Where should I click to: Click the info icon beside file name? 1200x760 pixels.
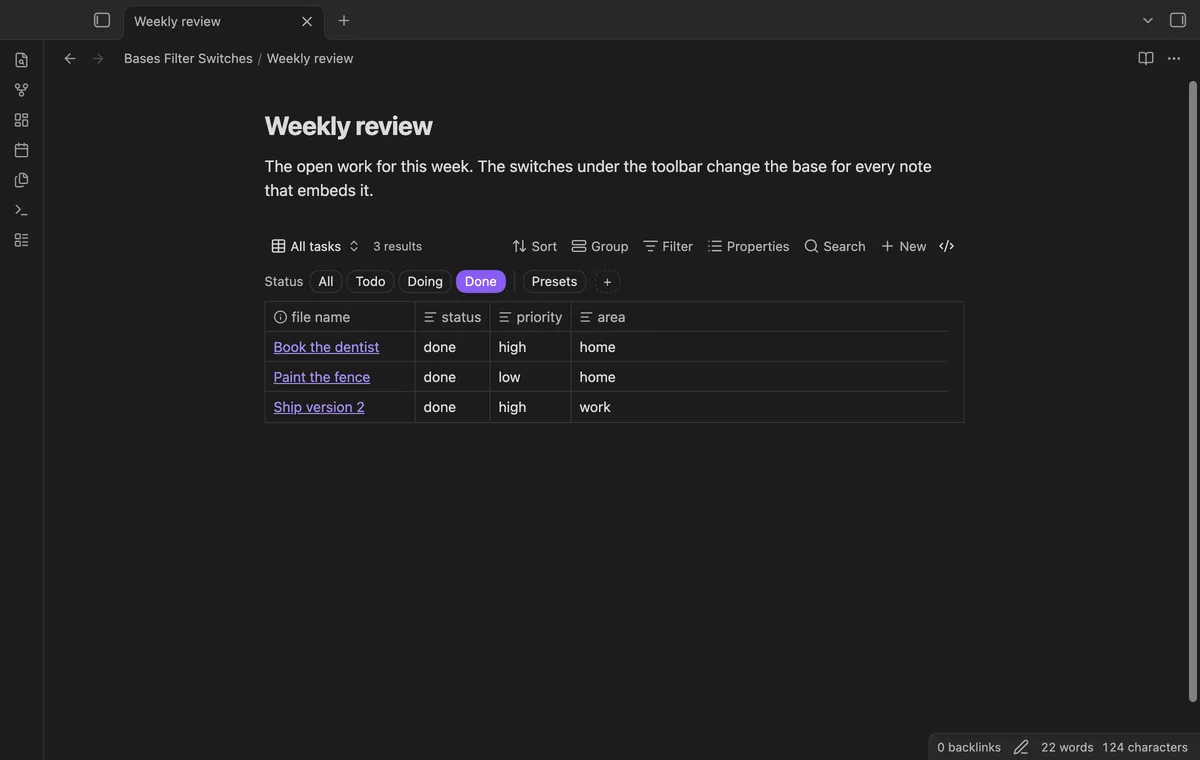coord(280,317)
